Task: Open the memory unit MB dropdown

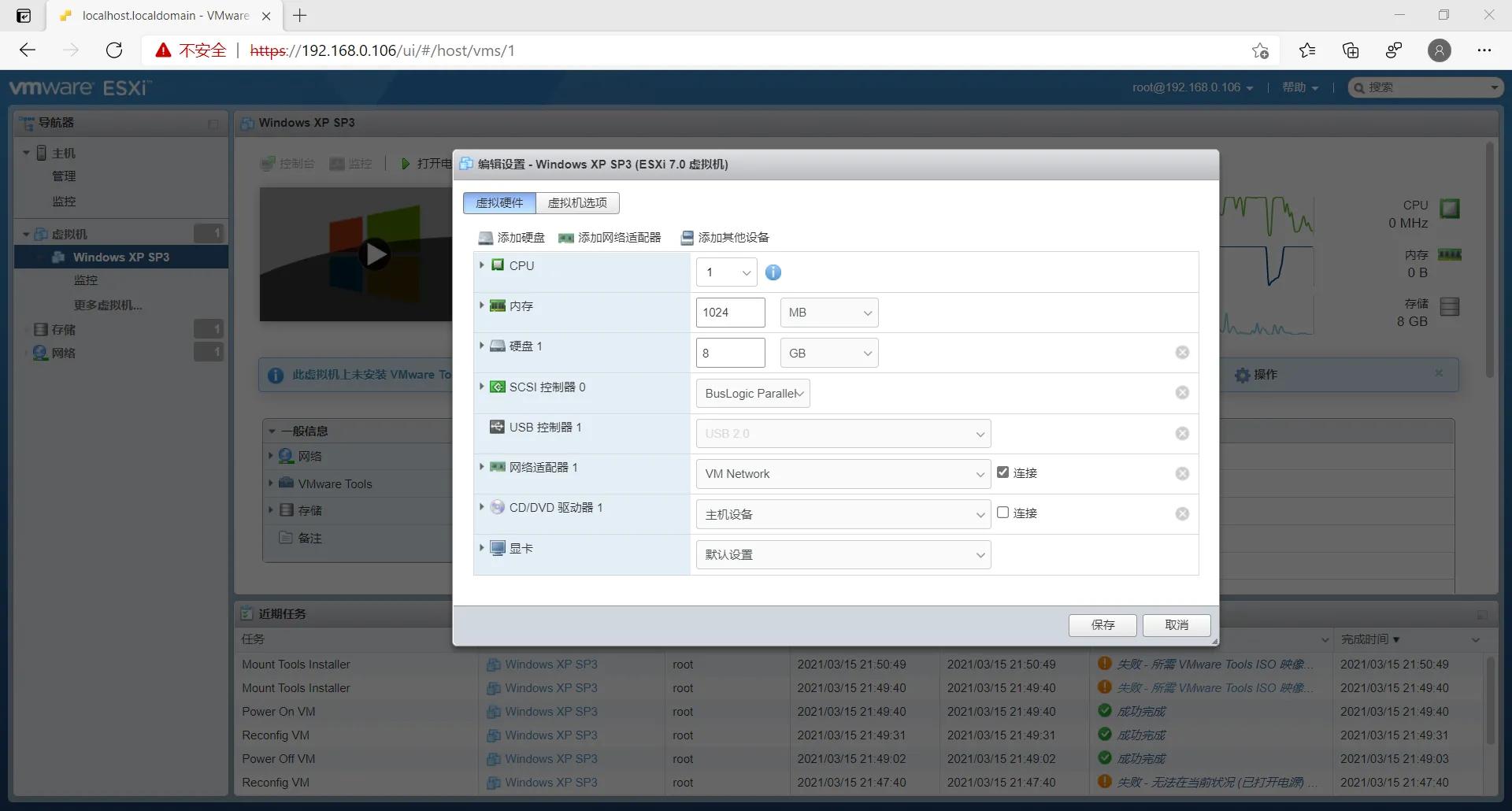Action: coord(828,312)
